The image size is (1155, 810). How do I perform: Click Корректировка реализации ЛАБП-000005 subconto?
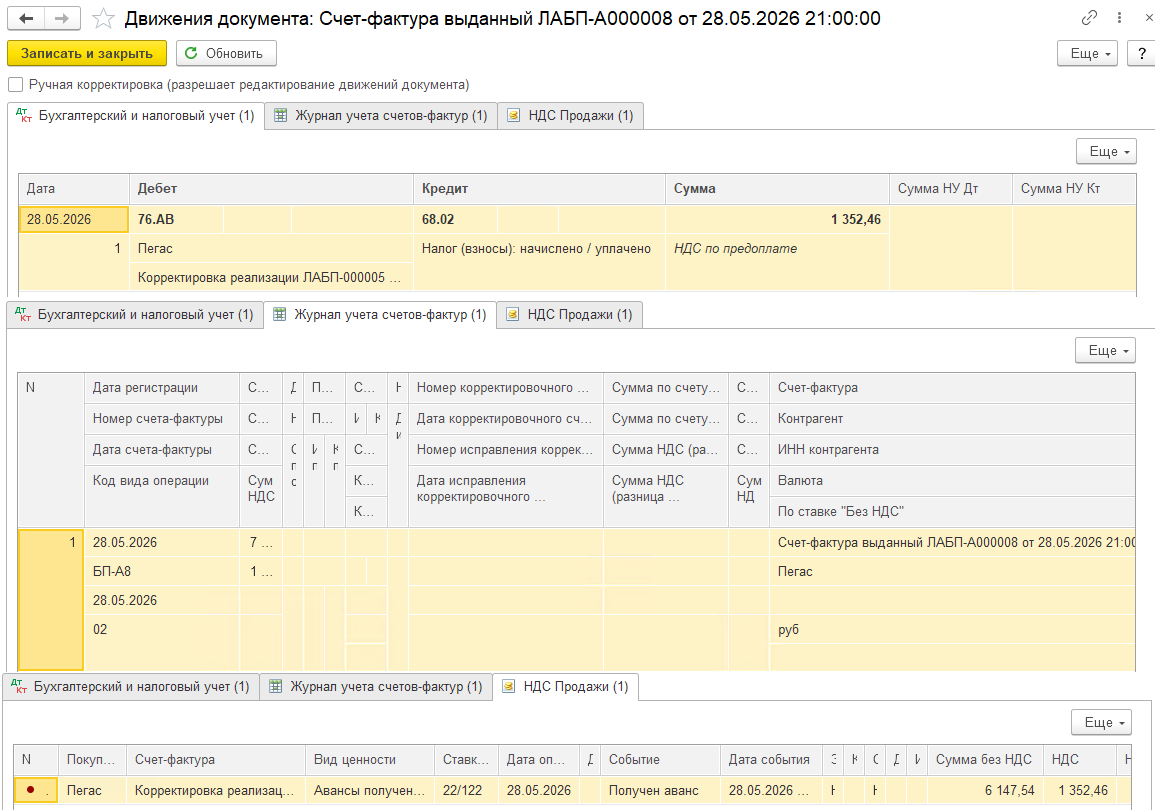pyautogui.click(x=270, y=278)
